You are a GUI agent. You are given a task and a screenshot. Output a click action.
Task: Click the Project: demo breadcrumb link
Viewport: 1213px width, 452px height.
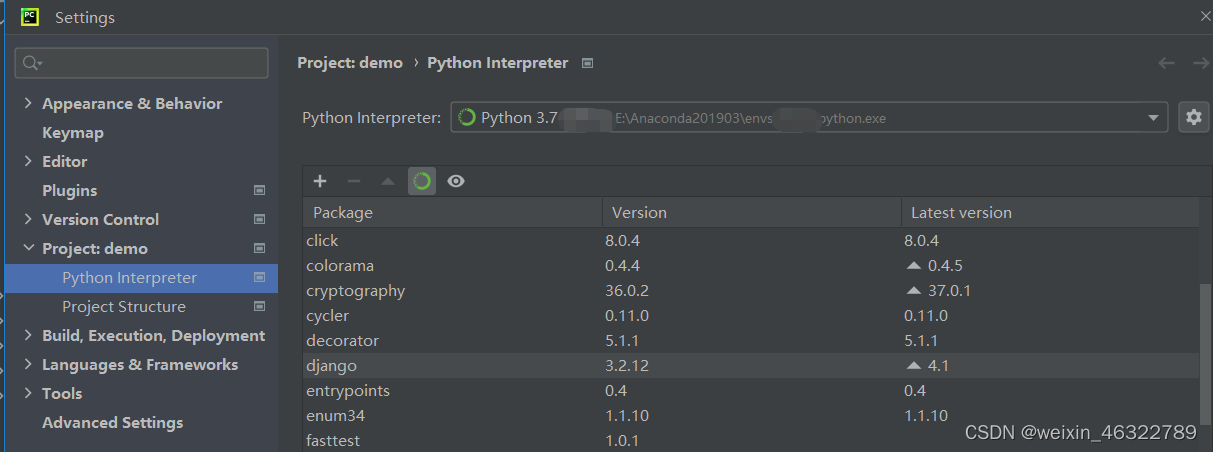(x=350, y=63)
